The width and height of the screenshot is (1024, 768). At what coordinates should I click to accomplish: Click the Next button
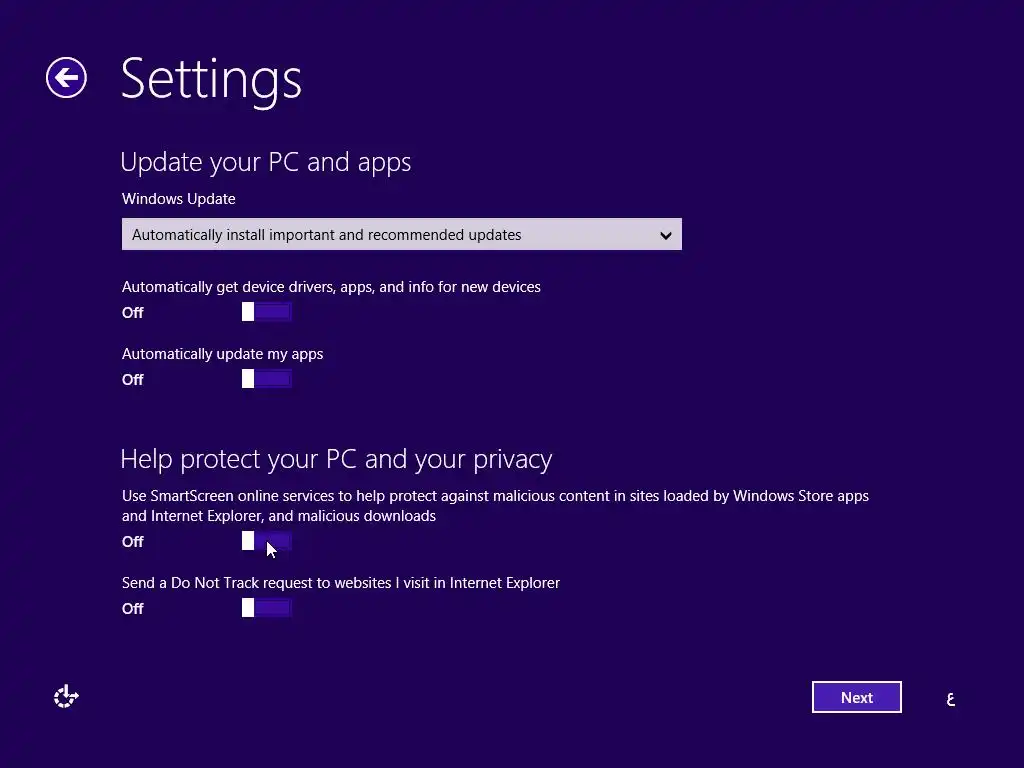point(856,697)
